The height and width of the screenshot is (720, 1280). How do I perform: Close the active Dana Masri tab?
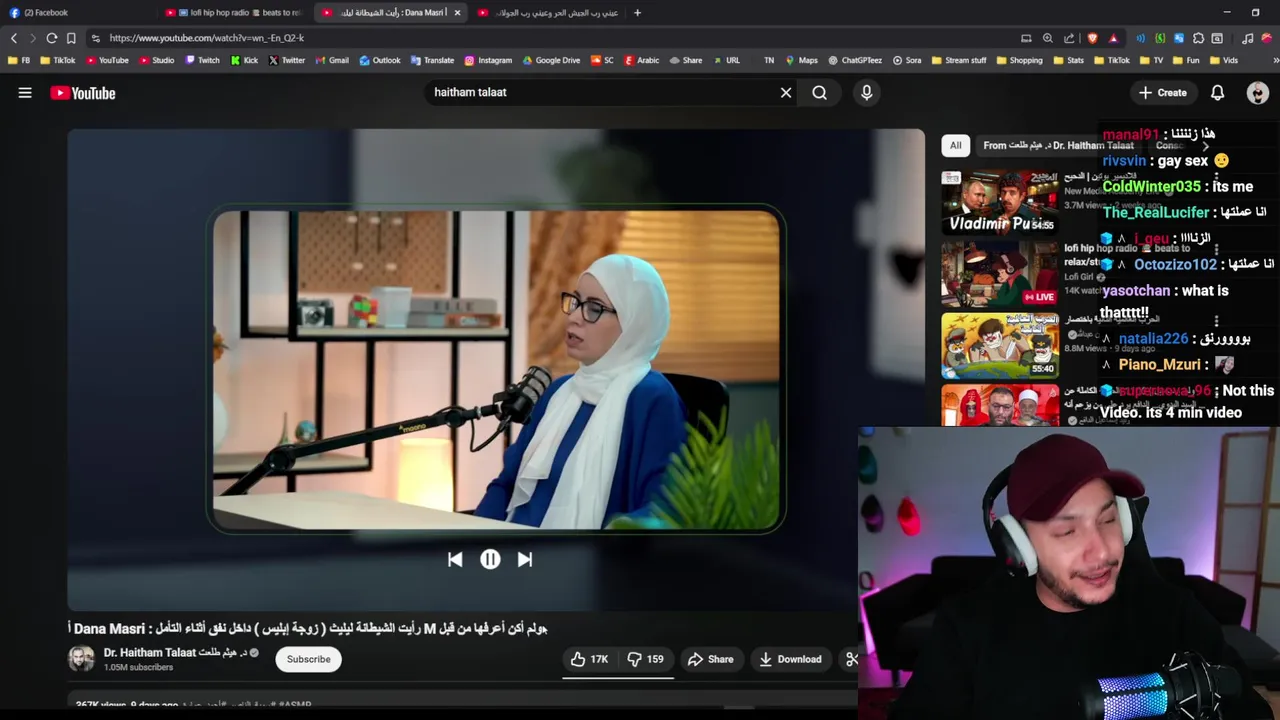[x=457, y=13]
